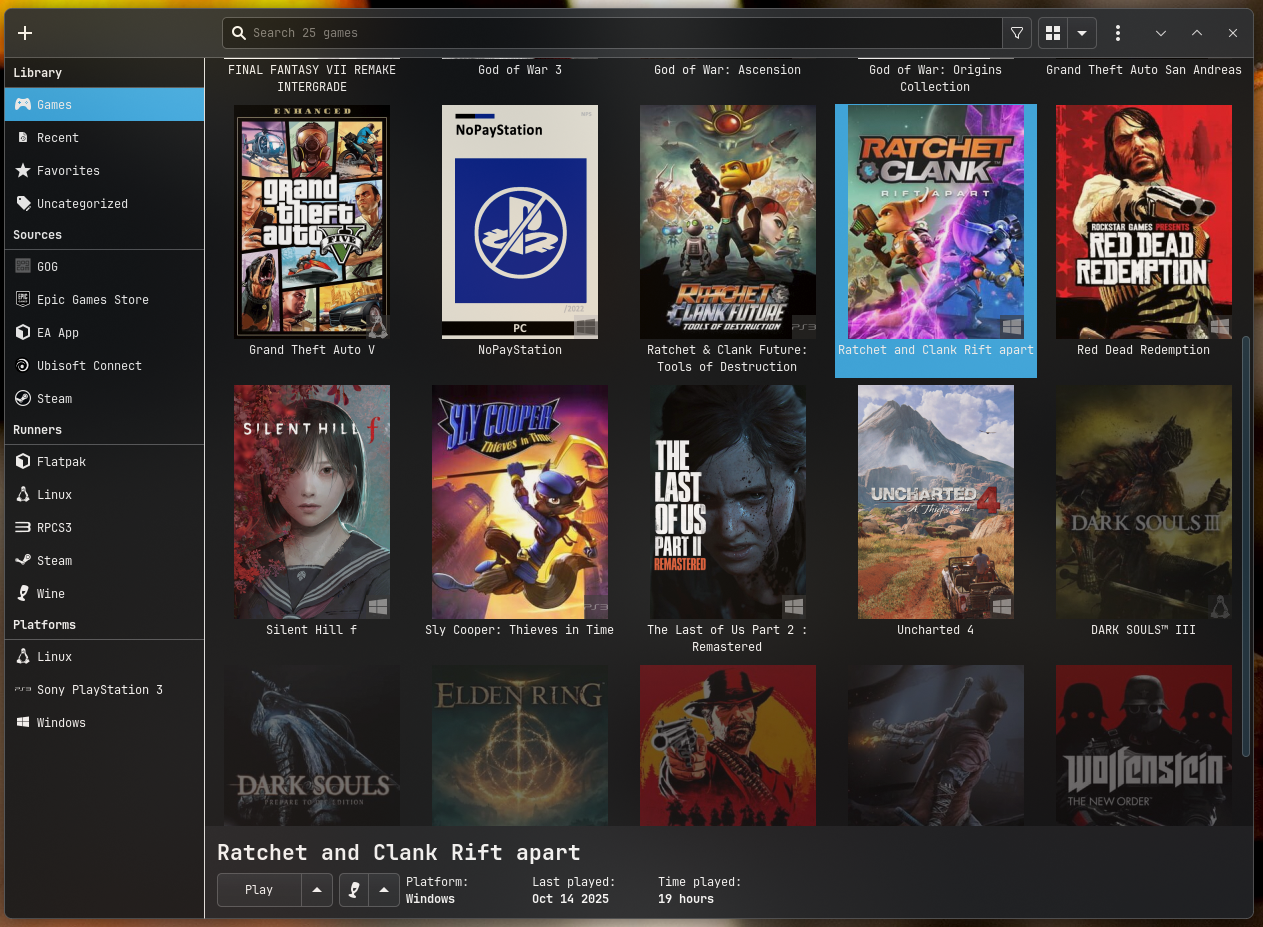Click the EA App icon
1263x927 pixels.
click(23, 332)
